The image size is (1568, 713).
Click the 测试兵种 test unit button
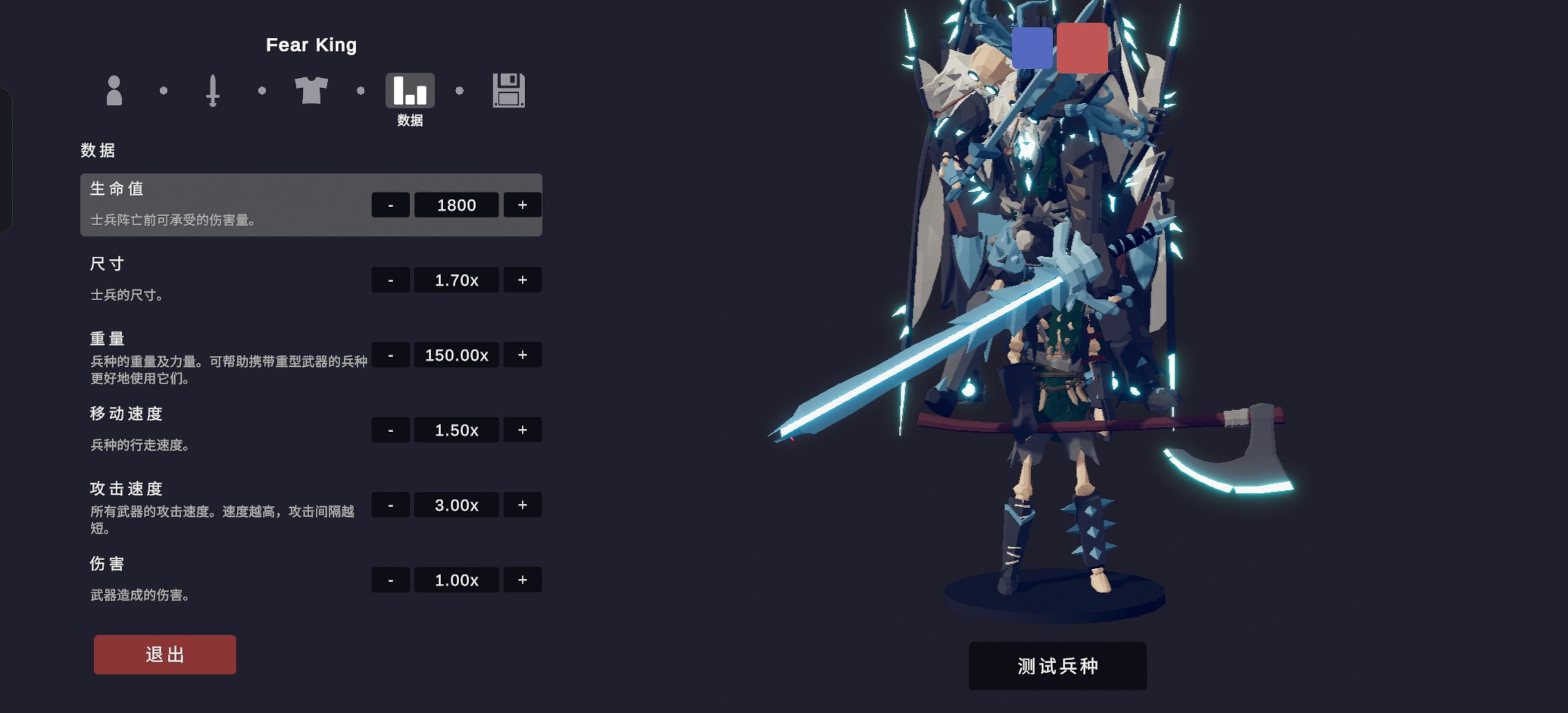pos(1058,666)
